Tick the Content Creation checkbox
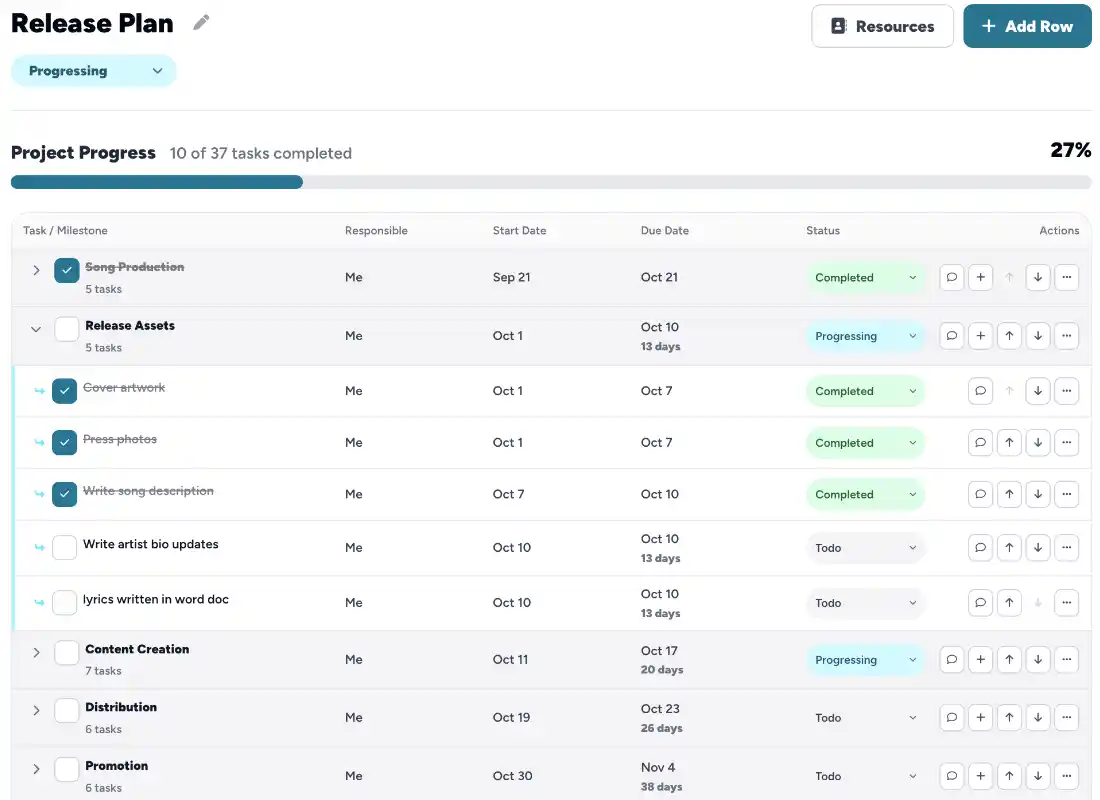 [x=67, y=653]
